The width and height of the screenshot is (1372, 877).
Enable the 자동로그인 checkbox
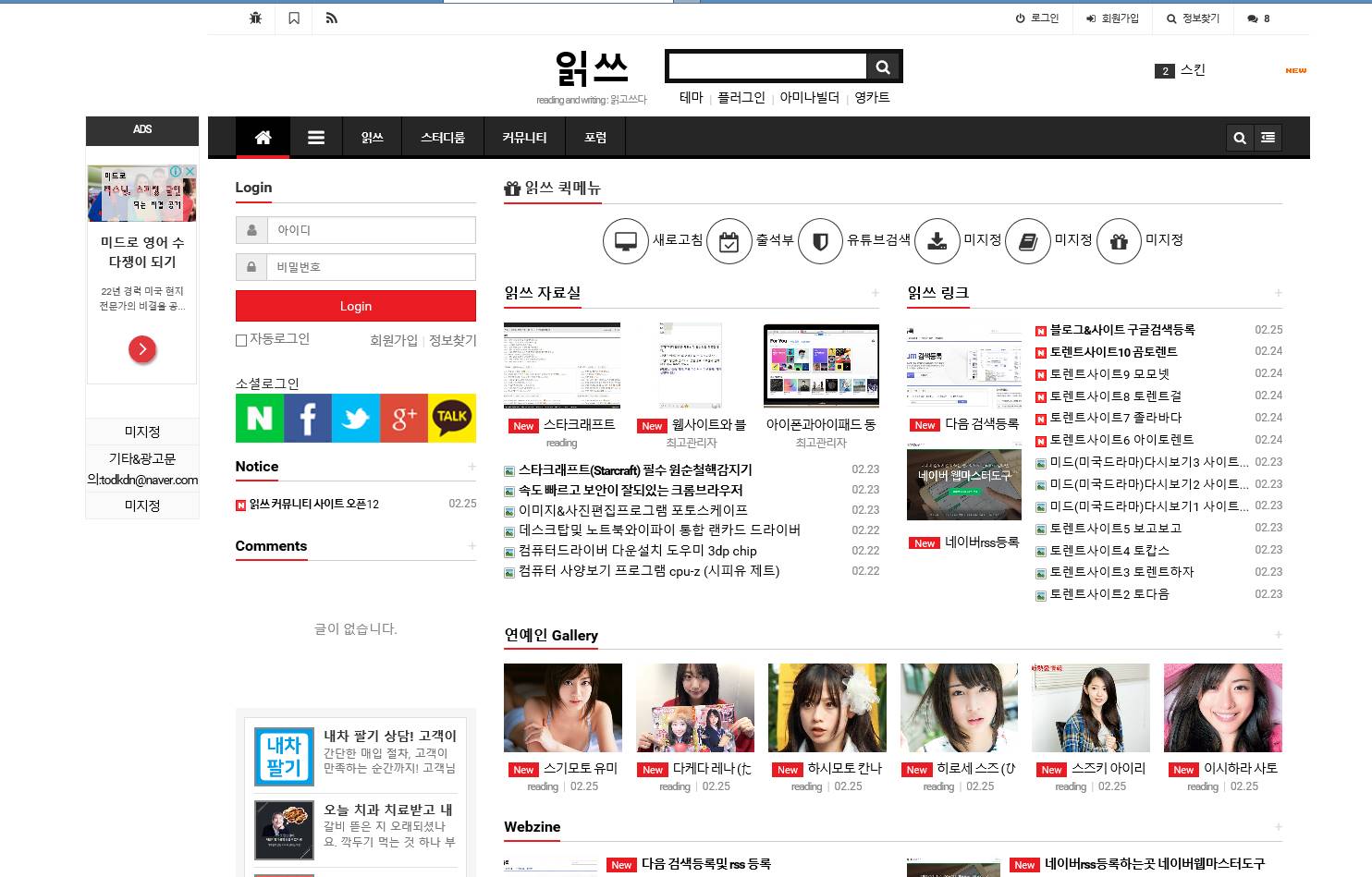pyautogui.click(x=241, y=340)
